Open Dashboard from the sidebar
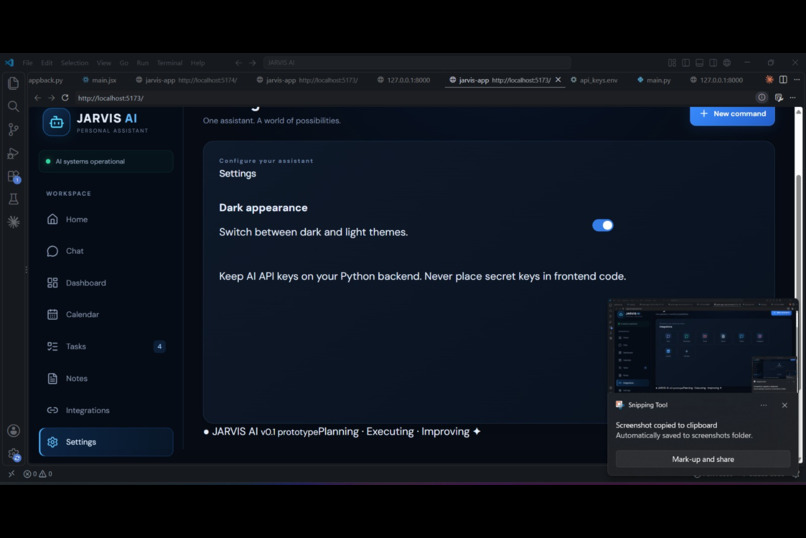This screenshot has height=538, width=806. tap(106, 283)
